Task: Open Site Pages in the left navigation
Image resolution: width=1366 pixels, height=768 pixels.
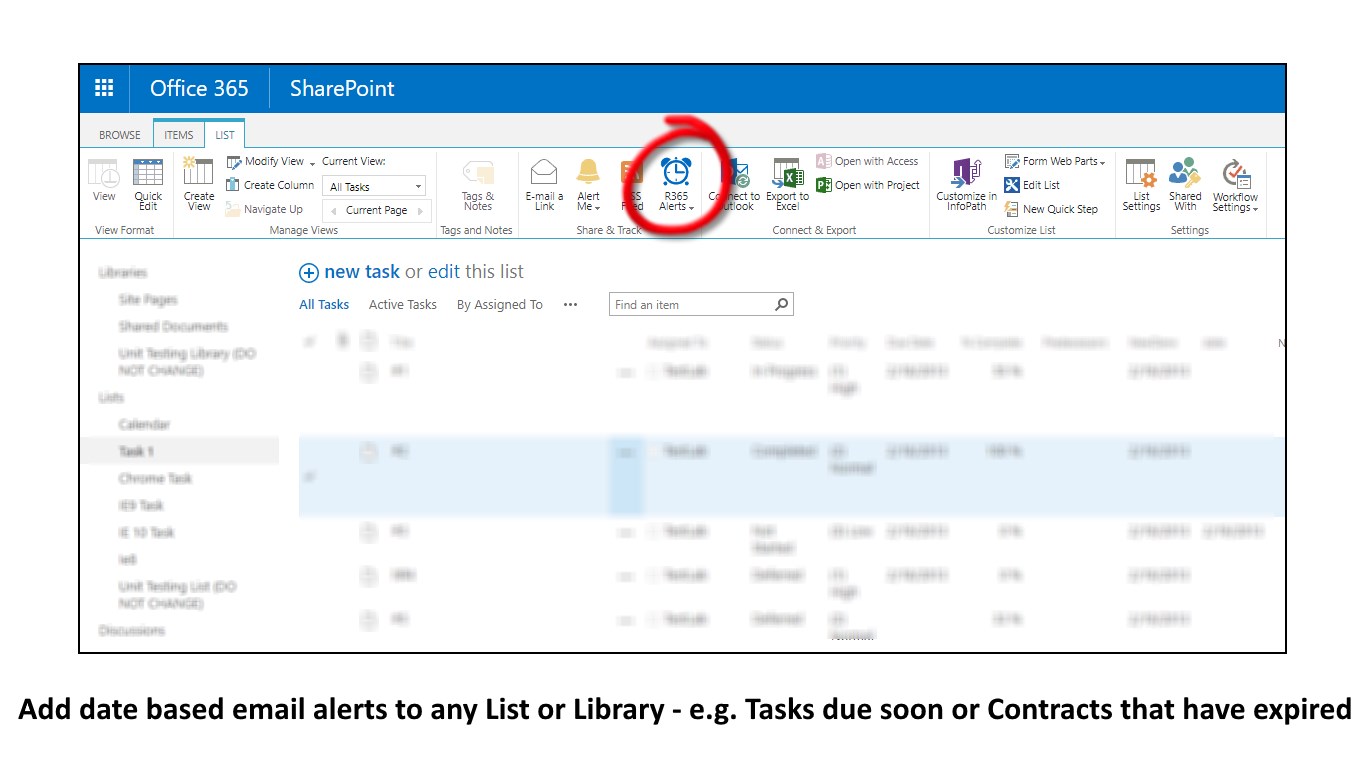Action: (x=148, y=300)
